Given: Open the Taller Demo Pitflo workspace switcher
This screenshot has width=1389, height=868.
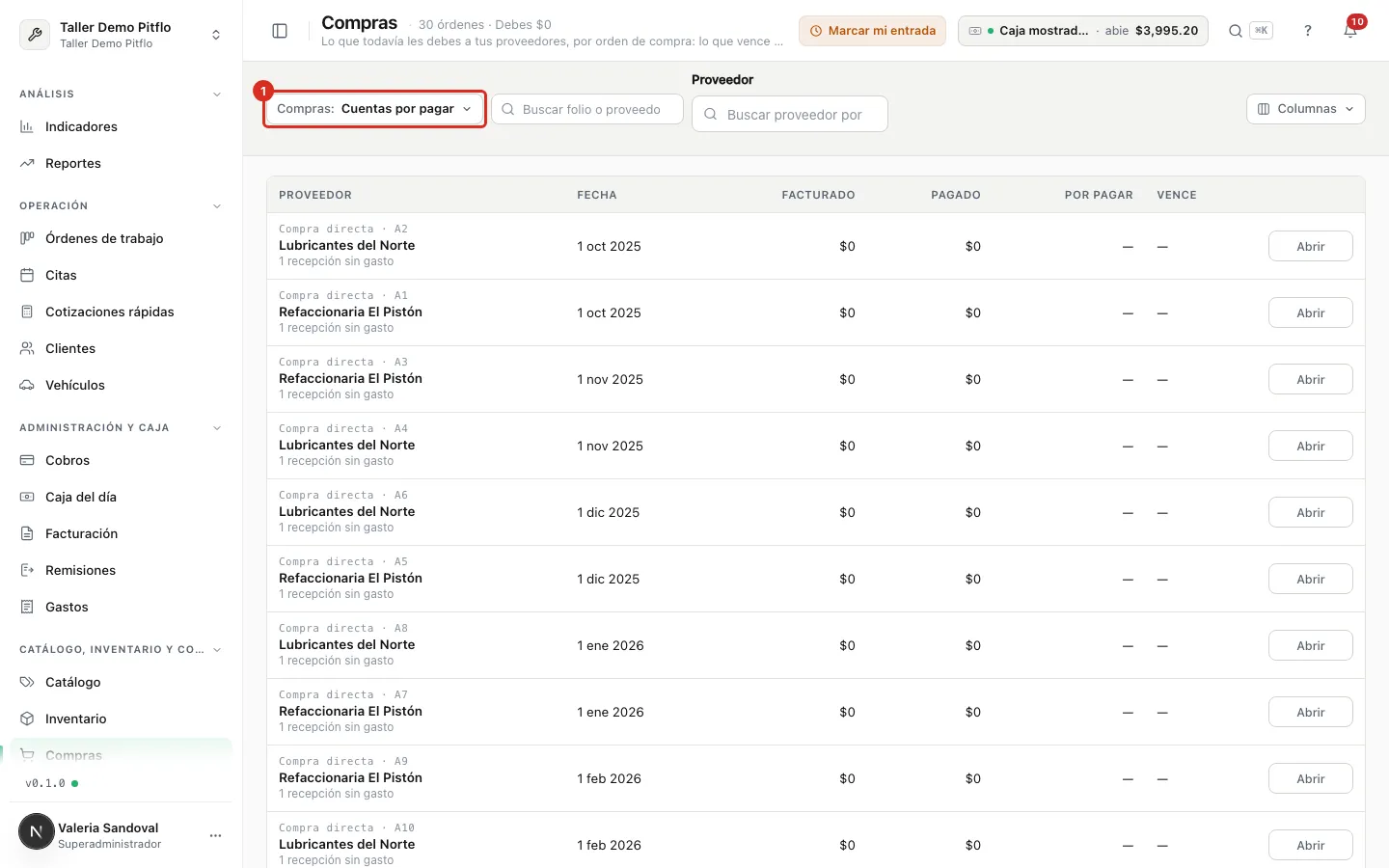Looking at the screenshot, I should [x=122, y=35].
